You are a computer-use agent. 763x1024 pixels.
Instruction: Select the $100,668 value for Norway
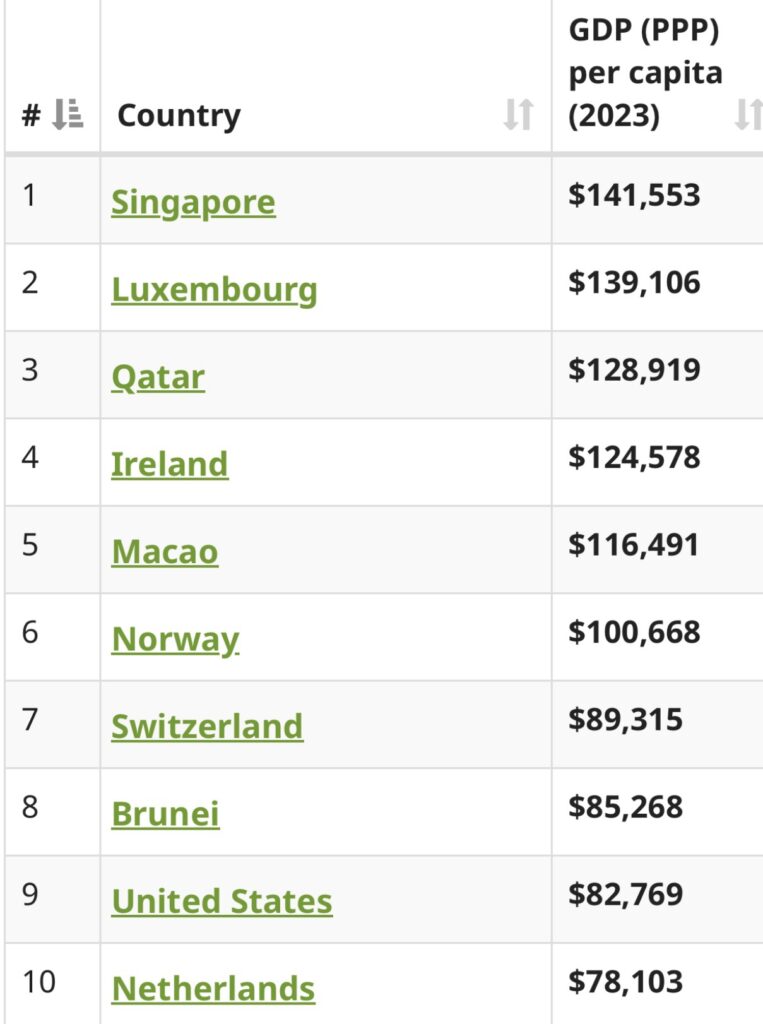(634, 632)
